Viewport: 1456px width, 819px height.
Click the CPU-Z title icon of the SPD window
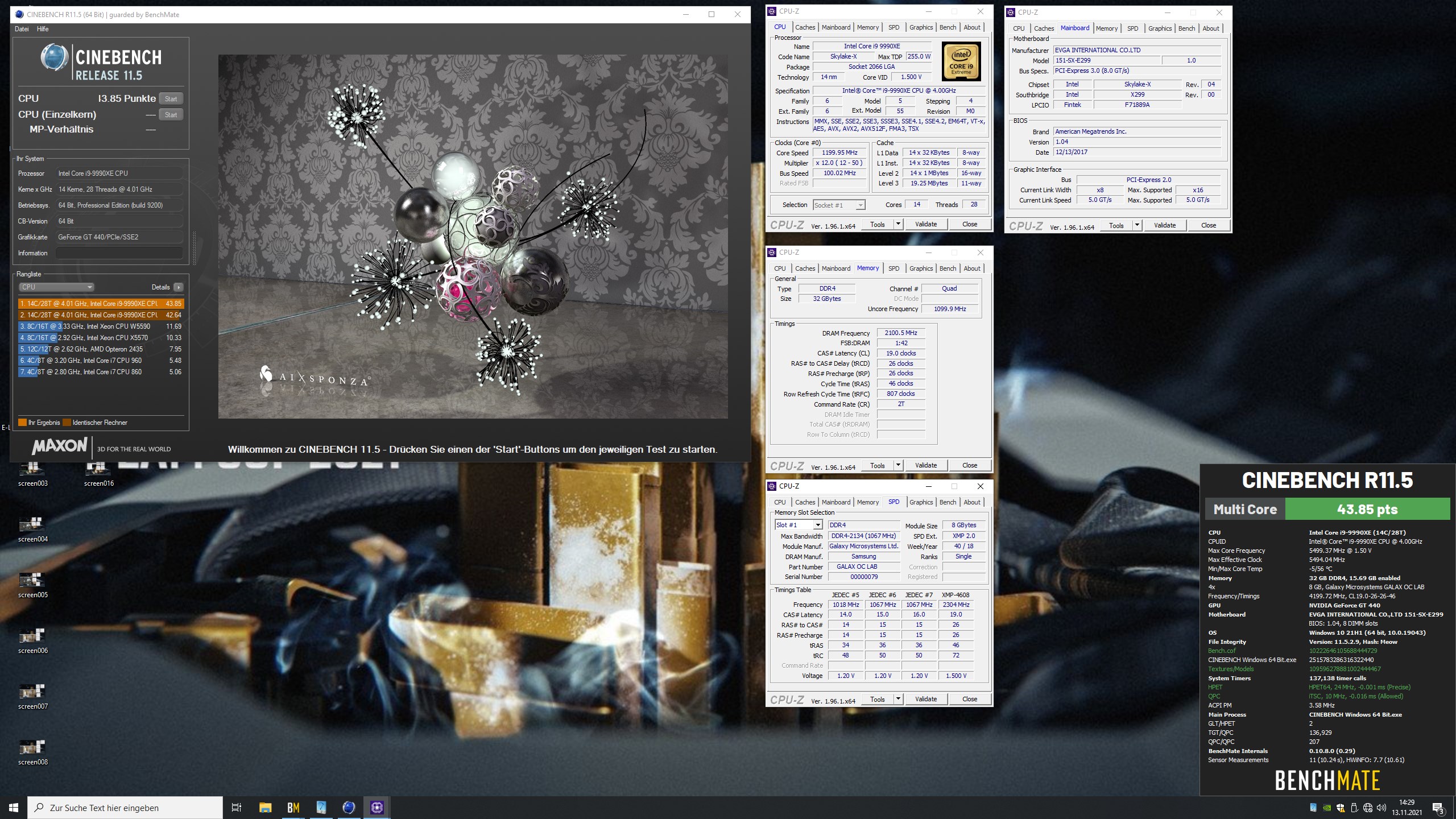click(x=772, y=486)
